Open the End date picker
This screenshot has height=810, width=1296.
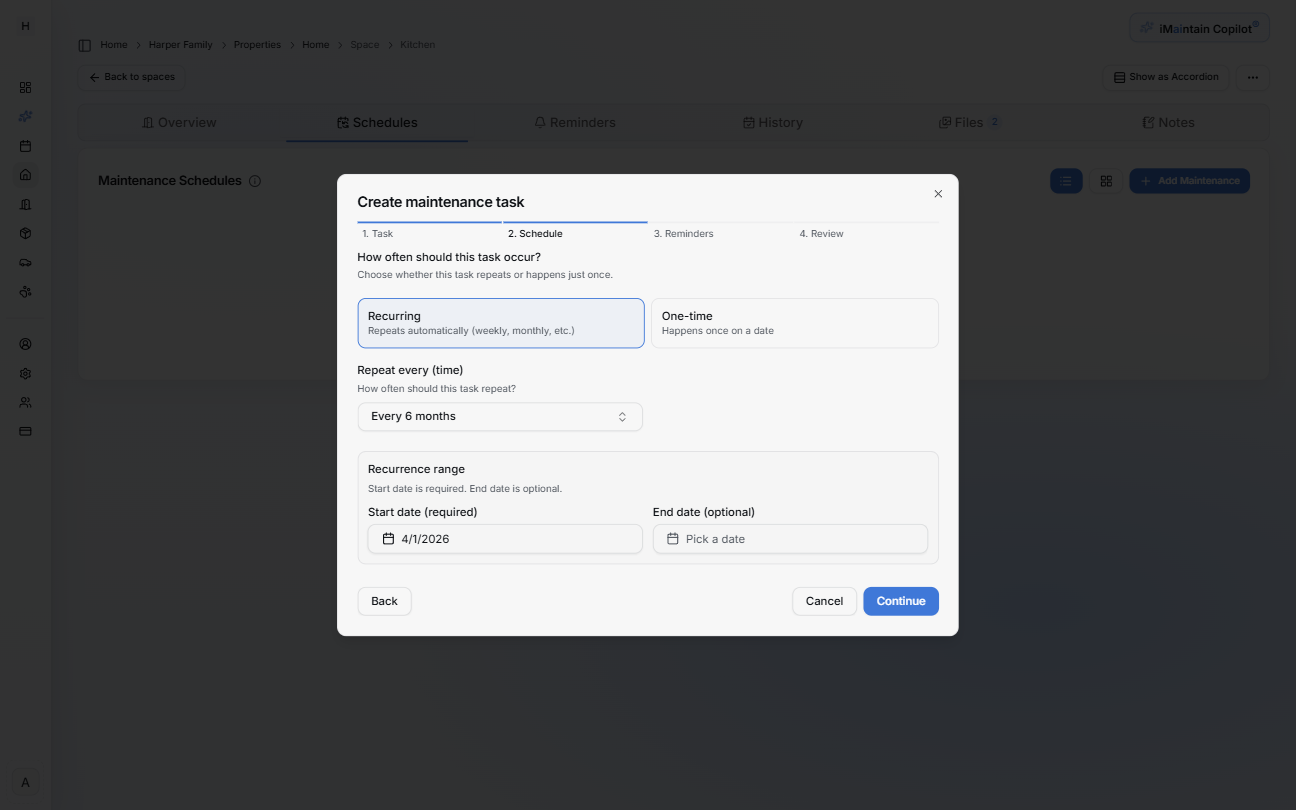click(790, 538)
